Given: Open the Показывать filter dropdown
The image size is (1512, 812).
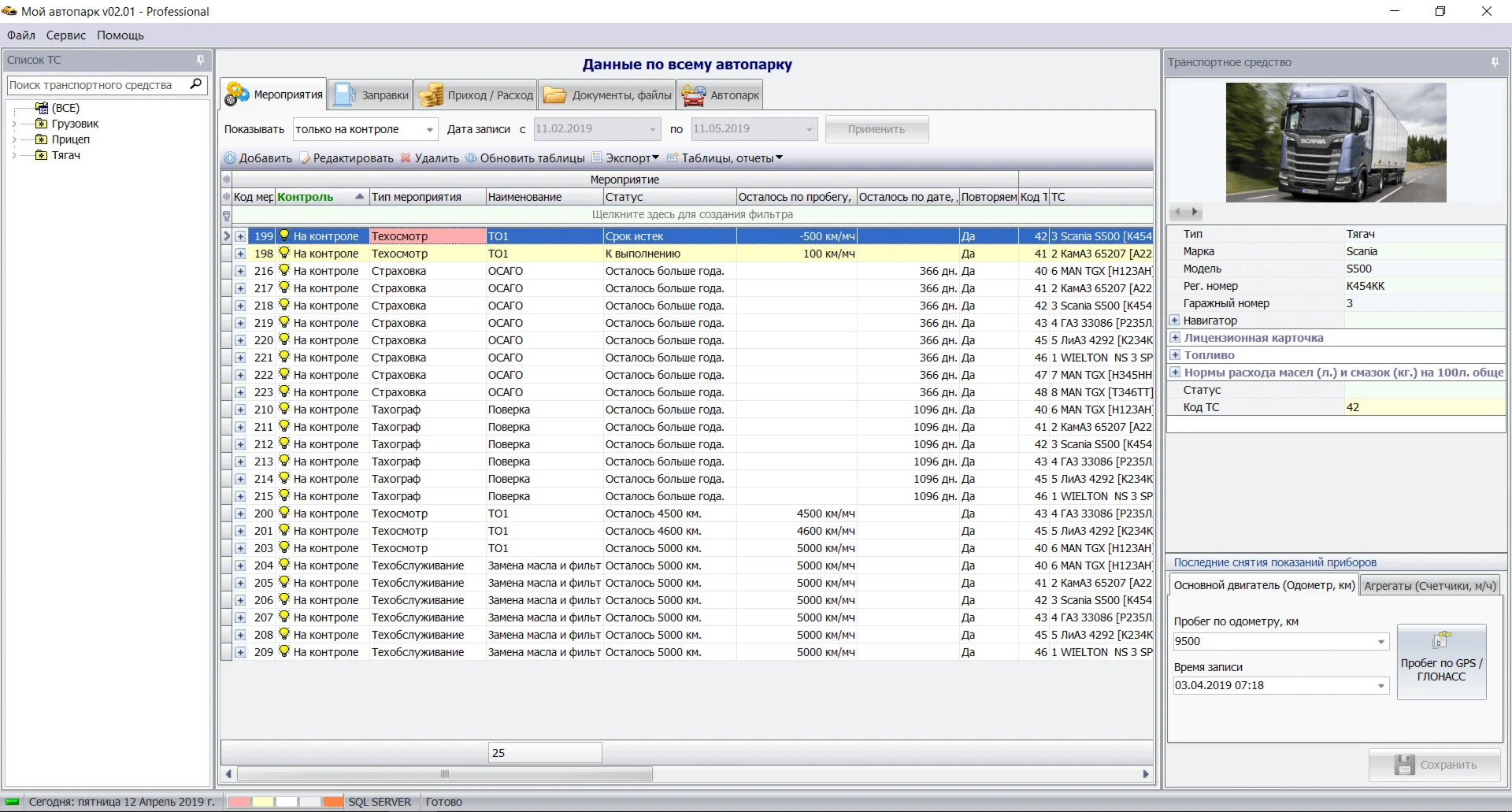Looking at the screenshot, I should (430, 129).
